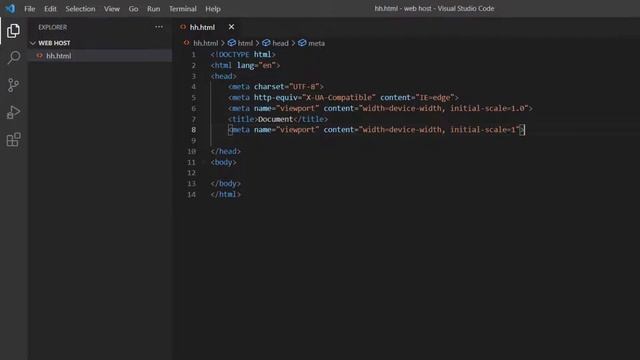640x360 pixels.
Task: Click the head breadcrumb symbol icon
Action: 266,43
